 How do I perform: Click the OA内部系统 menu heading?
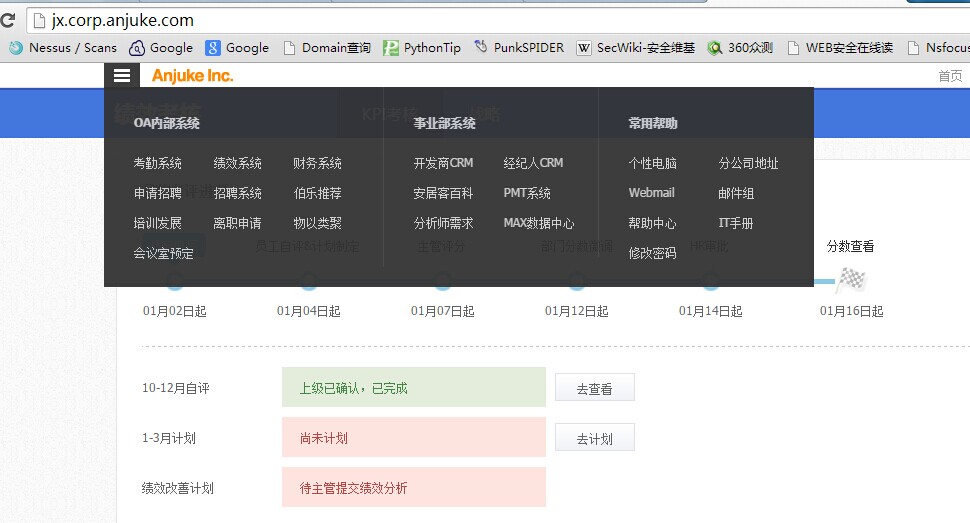(x=166, y=123)
